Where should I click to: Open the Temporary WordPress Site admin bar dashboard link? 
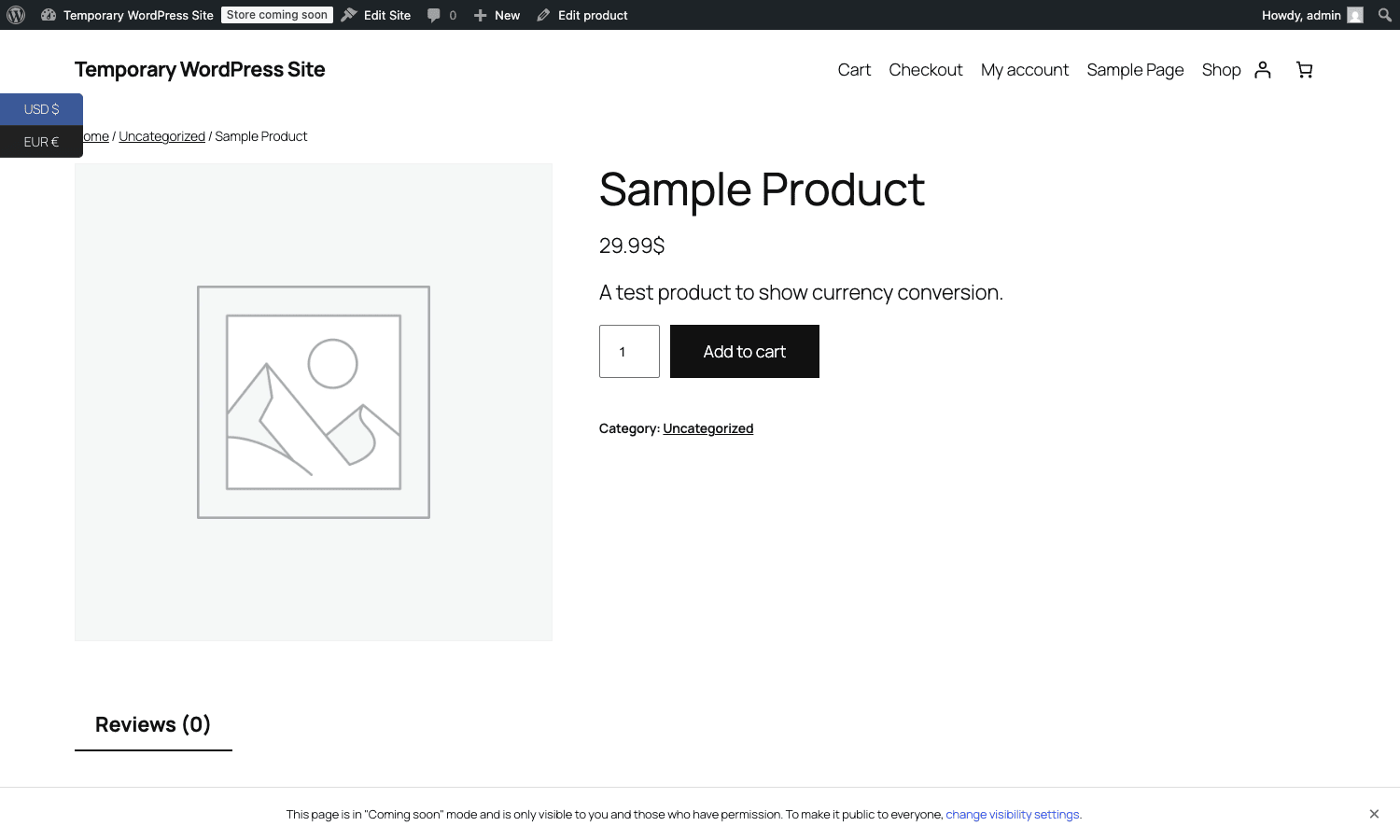pyautogui.click(x=127, y=15)
